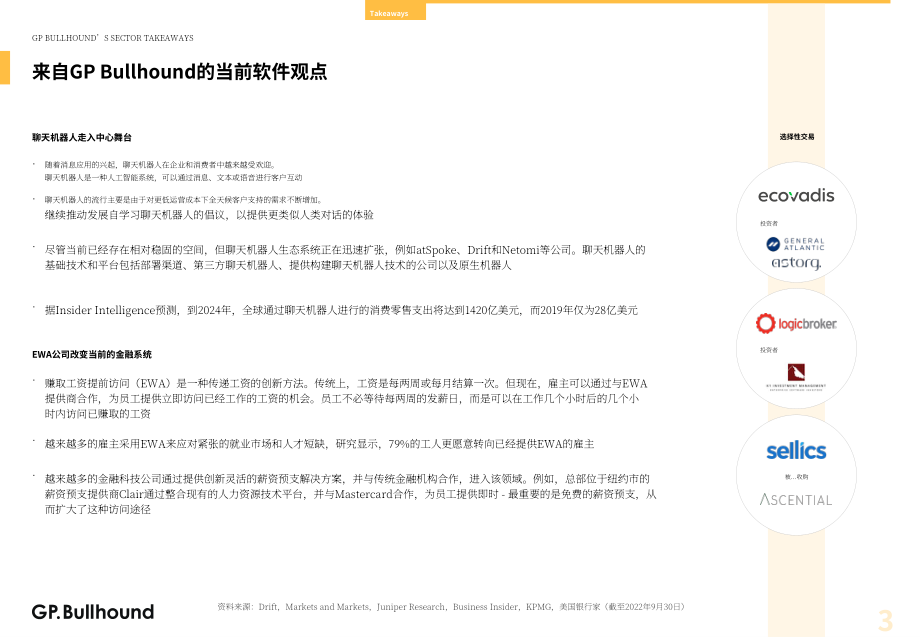Viewport: 920px width, 637px height.
Task: Click the heading '聊天机器人走入中心舞台'
Action: click(82, 137)
